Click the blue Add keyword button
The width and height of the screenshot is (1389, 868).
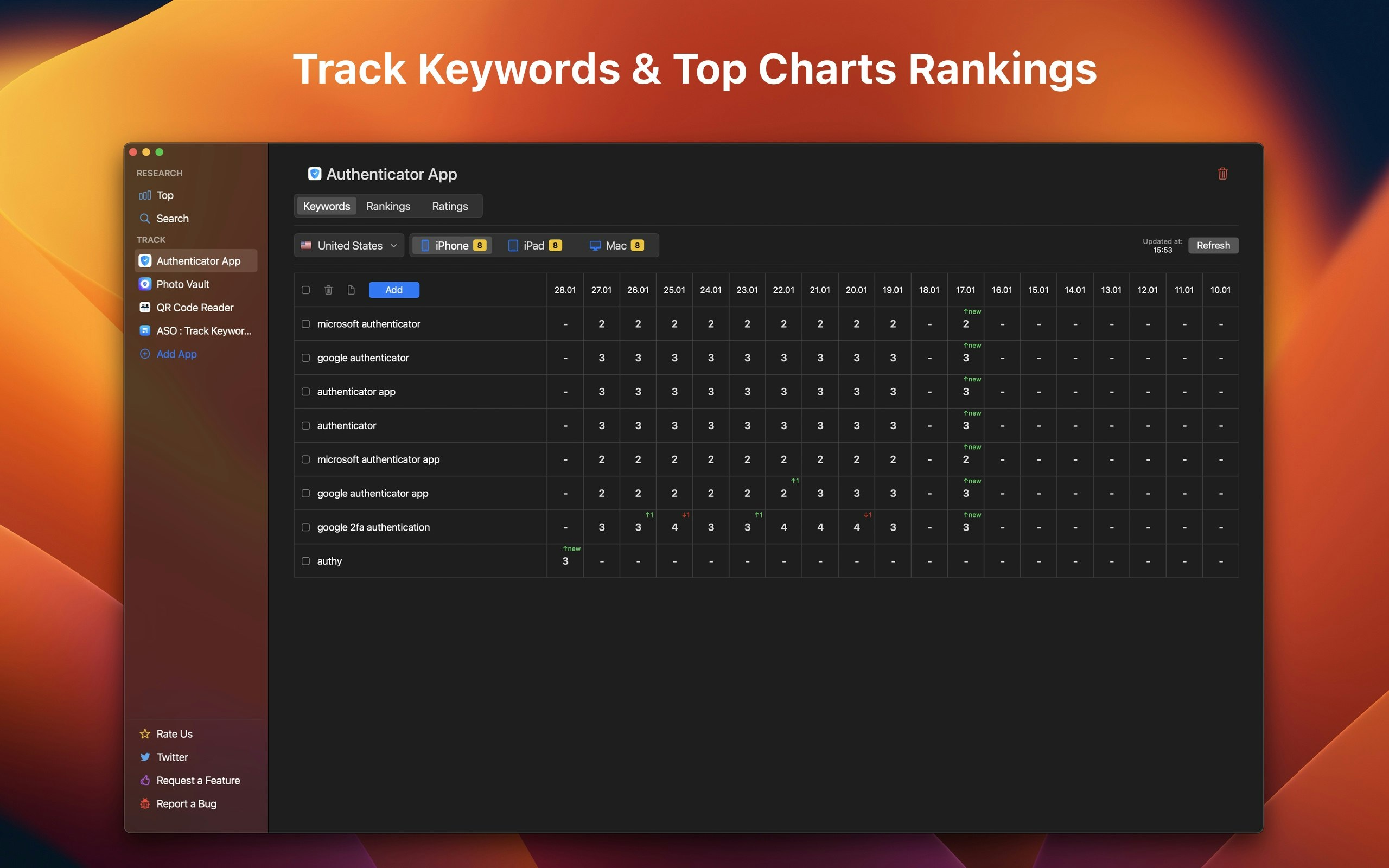(x=394, y=290)
